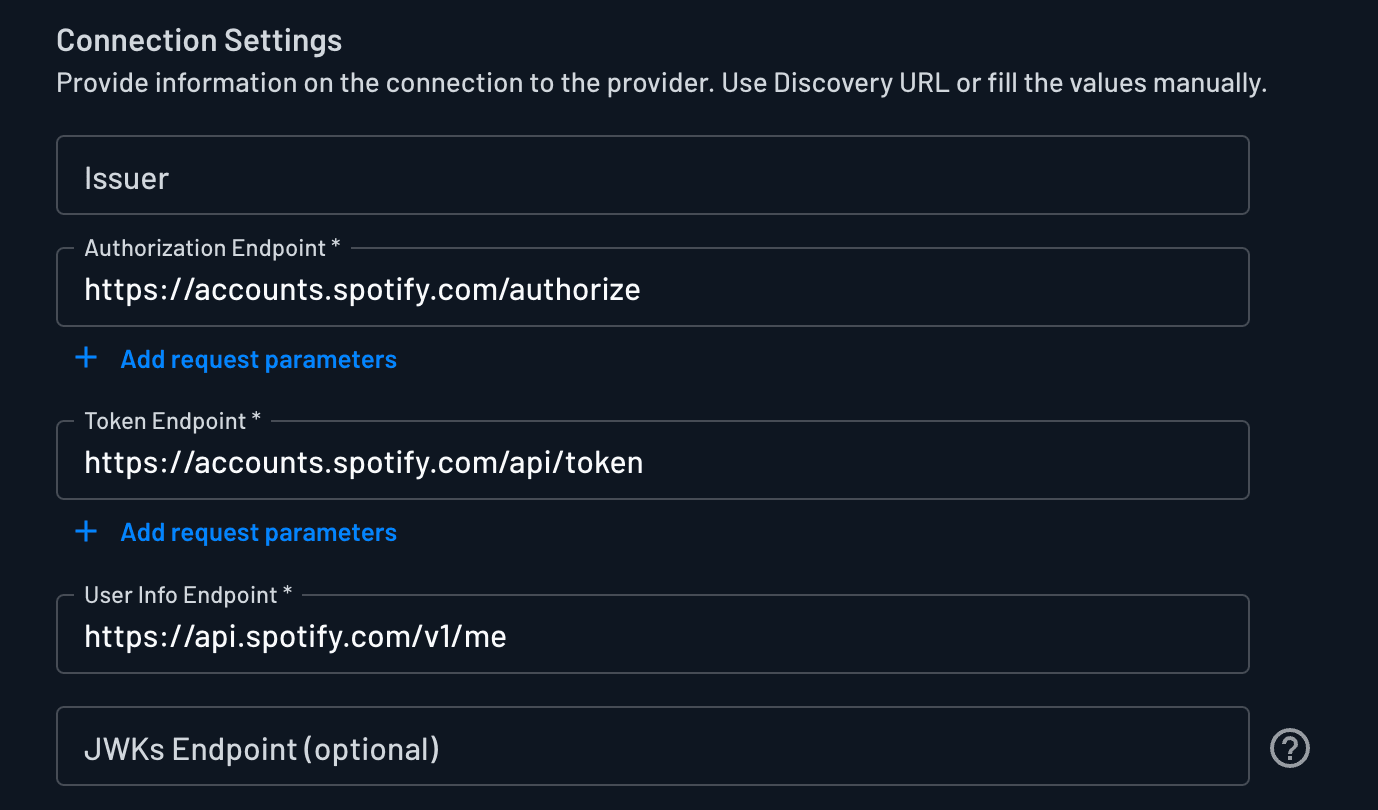Click the User Info Endpoint field
The height and width of the screenshot is (810, 1378).
[650, 634]
